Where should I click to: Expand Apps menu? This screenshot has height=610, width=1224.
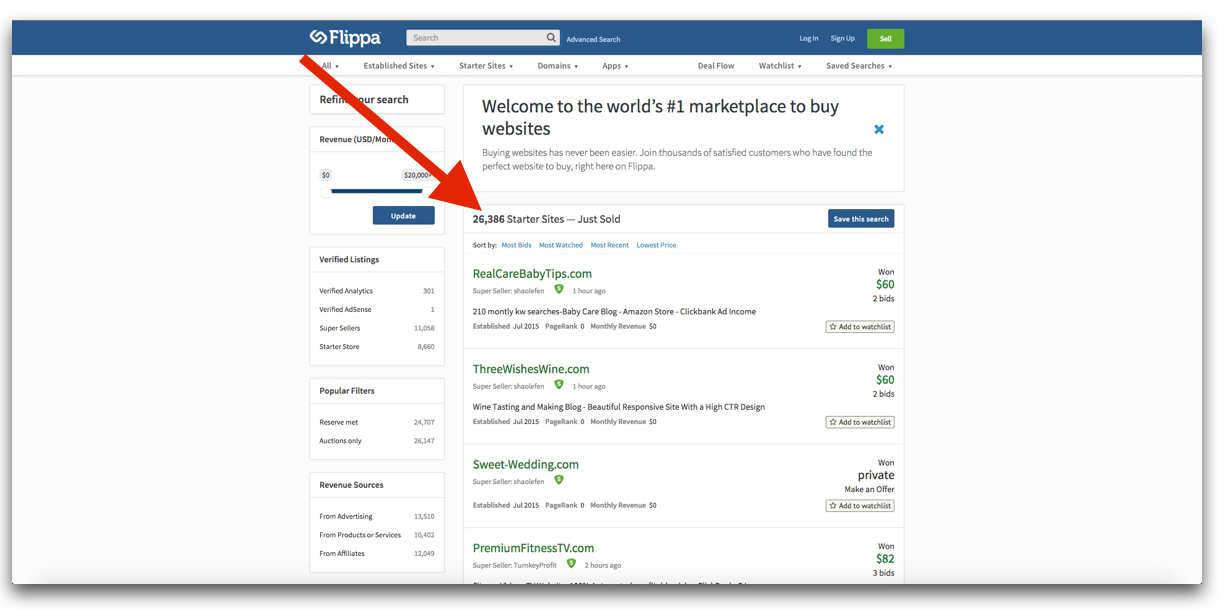[x=615, y=66]
